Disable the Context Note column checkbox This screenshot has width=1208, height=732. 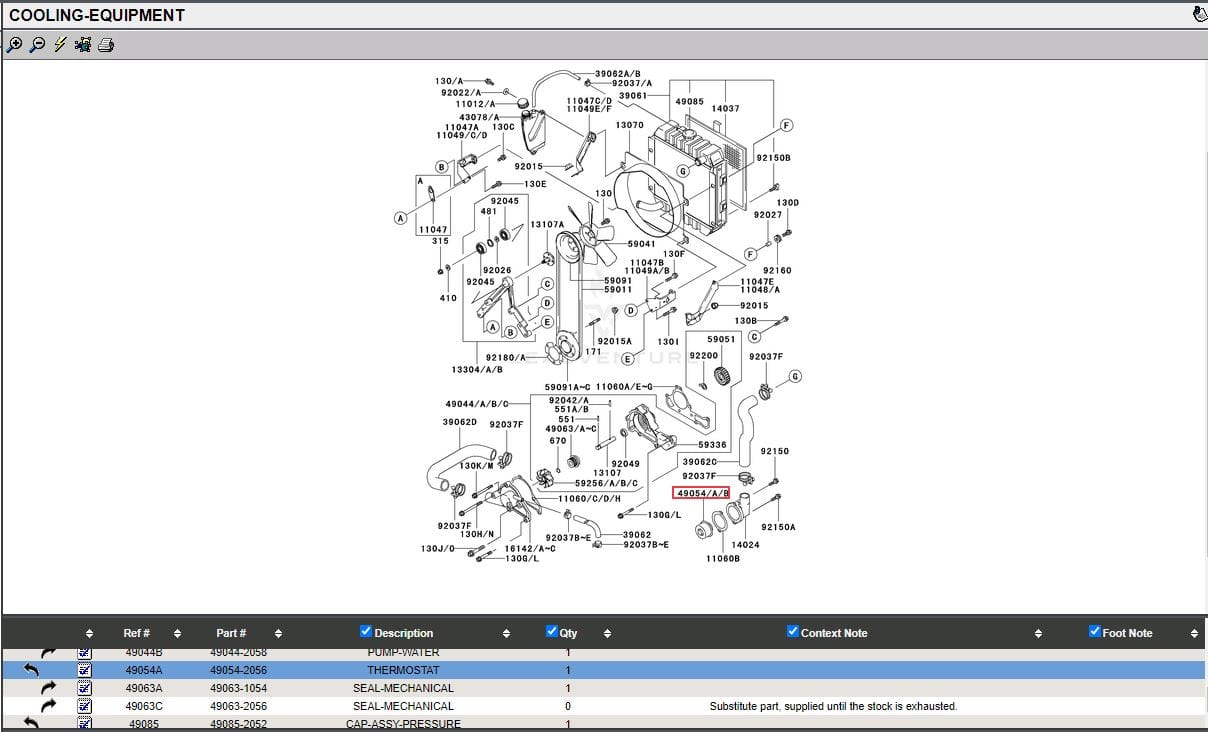tap(793, 632)
